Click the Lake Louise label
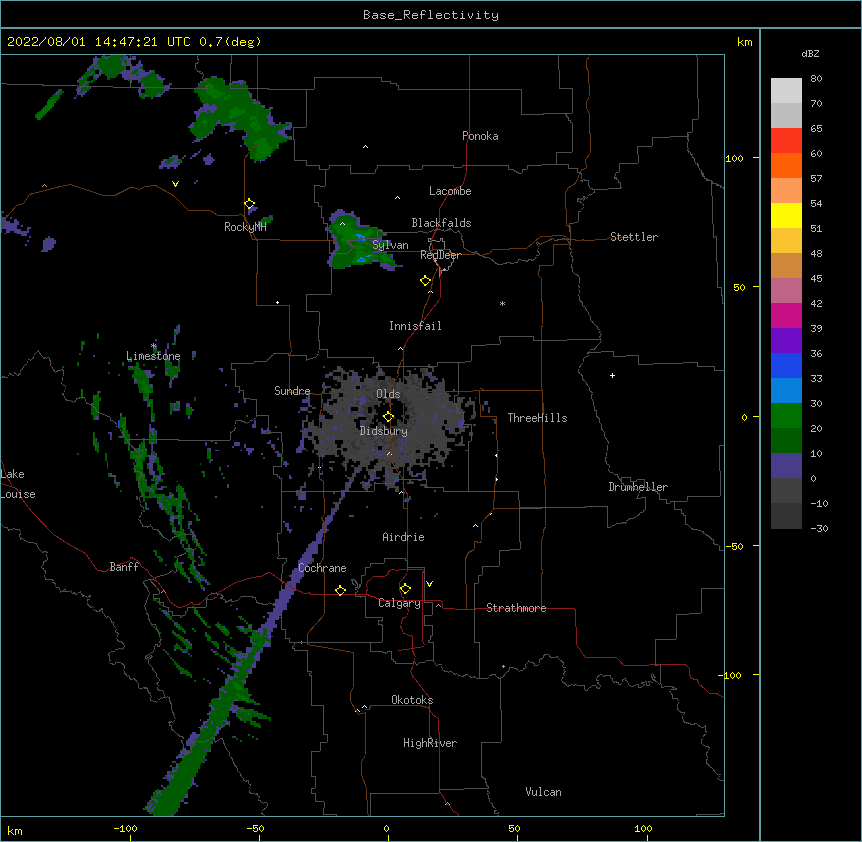This screenshot has height=842, width=862. 18,484
